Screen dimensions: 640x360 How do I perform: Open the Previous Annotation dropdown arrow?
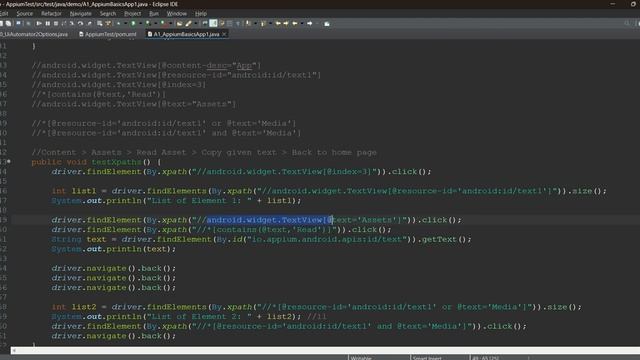[x=271, y=23]
